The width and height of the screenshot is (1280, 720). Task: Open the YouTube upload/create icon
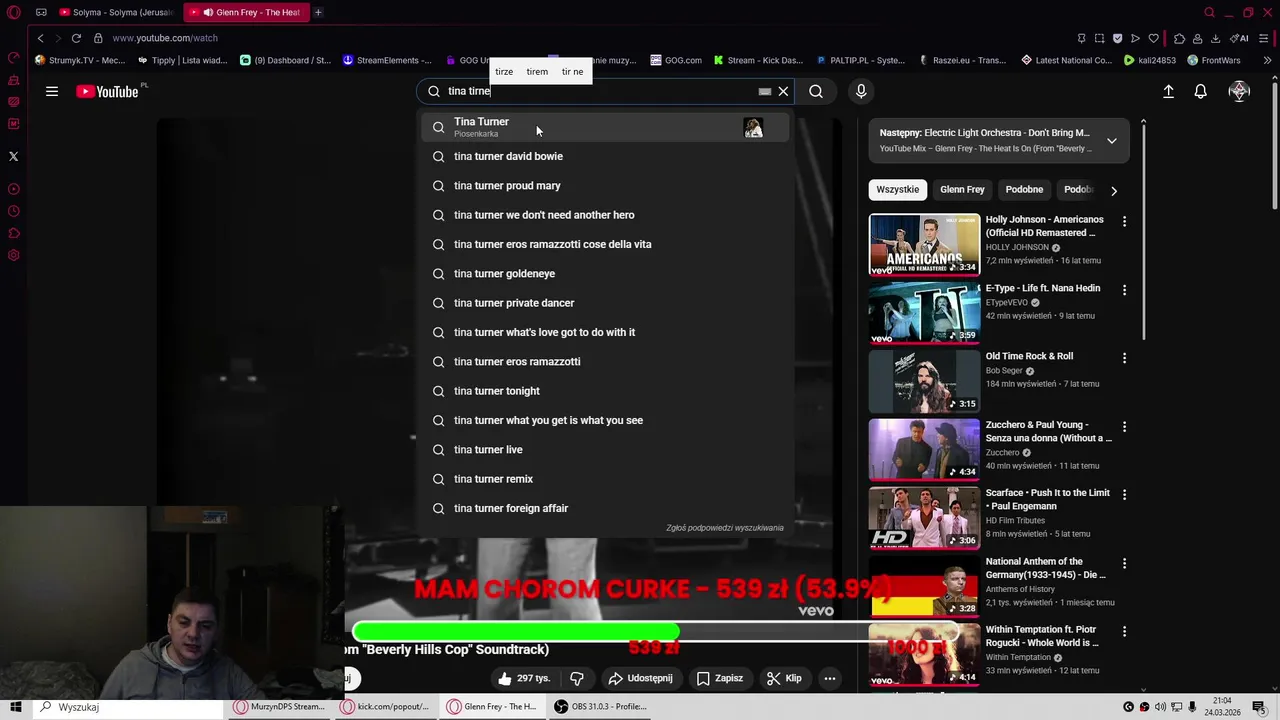pyautogui.click(x=1168, y=91)
